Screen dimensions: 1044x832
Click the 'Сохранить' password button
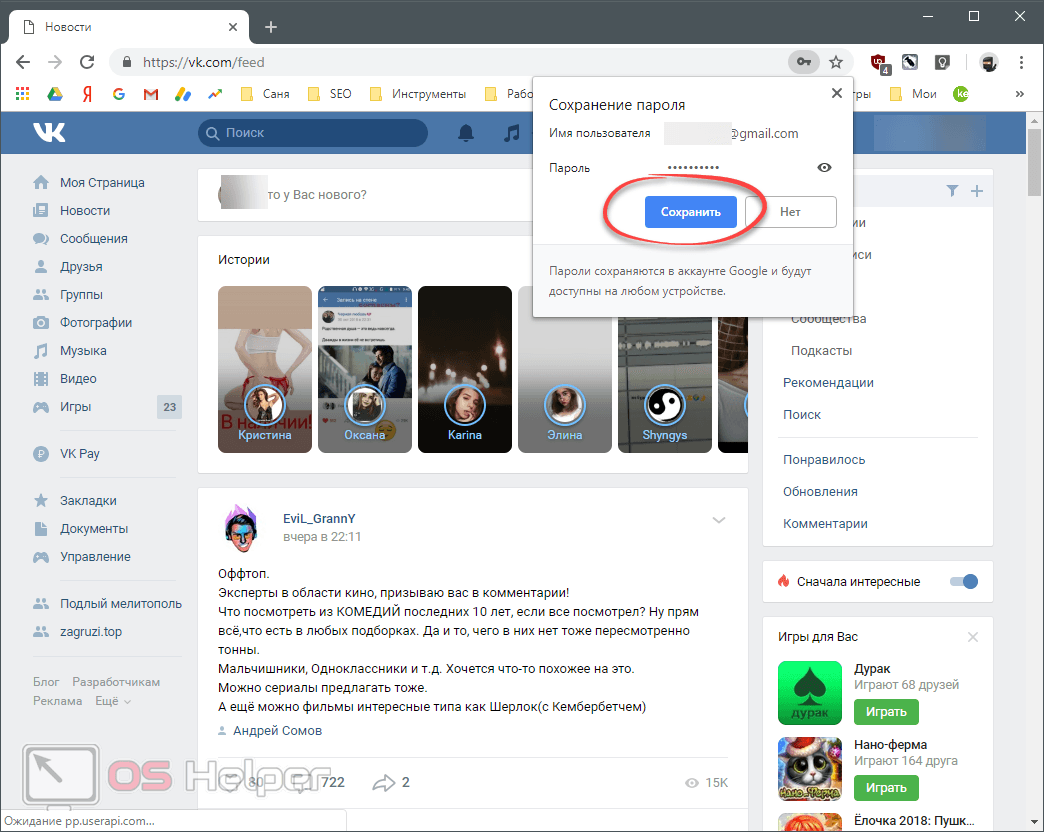coord(690,212)
